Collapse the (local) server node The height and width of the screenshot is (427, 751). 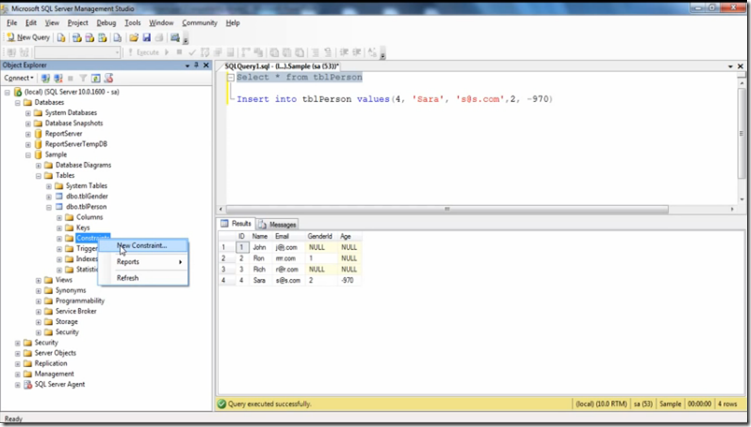(7, 92)
